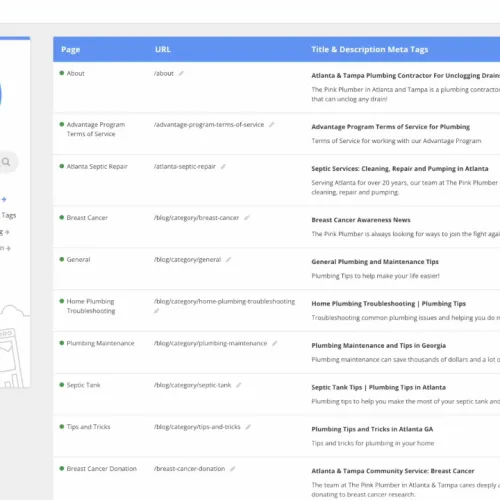Edit the /blog/category/general URL pencil

pos(228,260)
